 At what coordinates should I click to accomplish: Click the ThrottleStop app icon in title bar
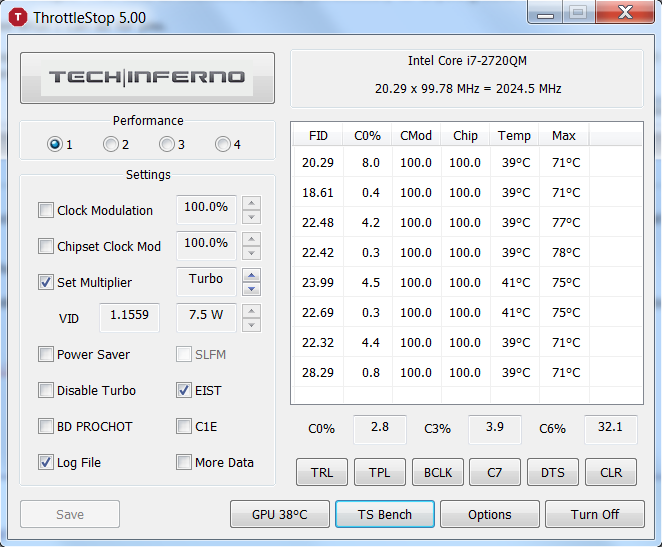click(18, 18)
